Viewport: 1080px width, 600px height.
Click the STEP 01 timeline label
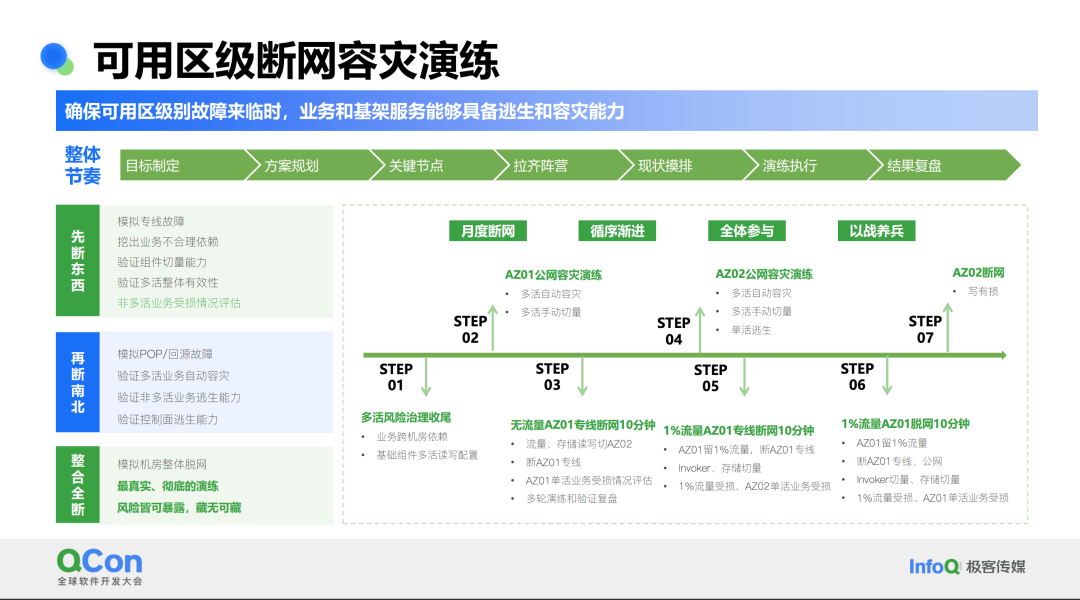(x=396, y=377)
